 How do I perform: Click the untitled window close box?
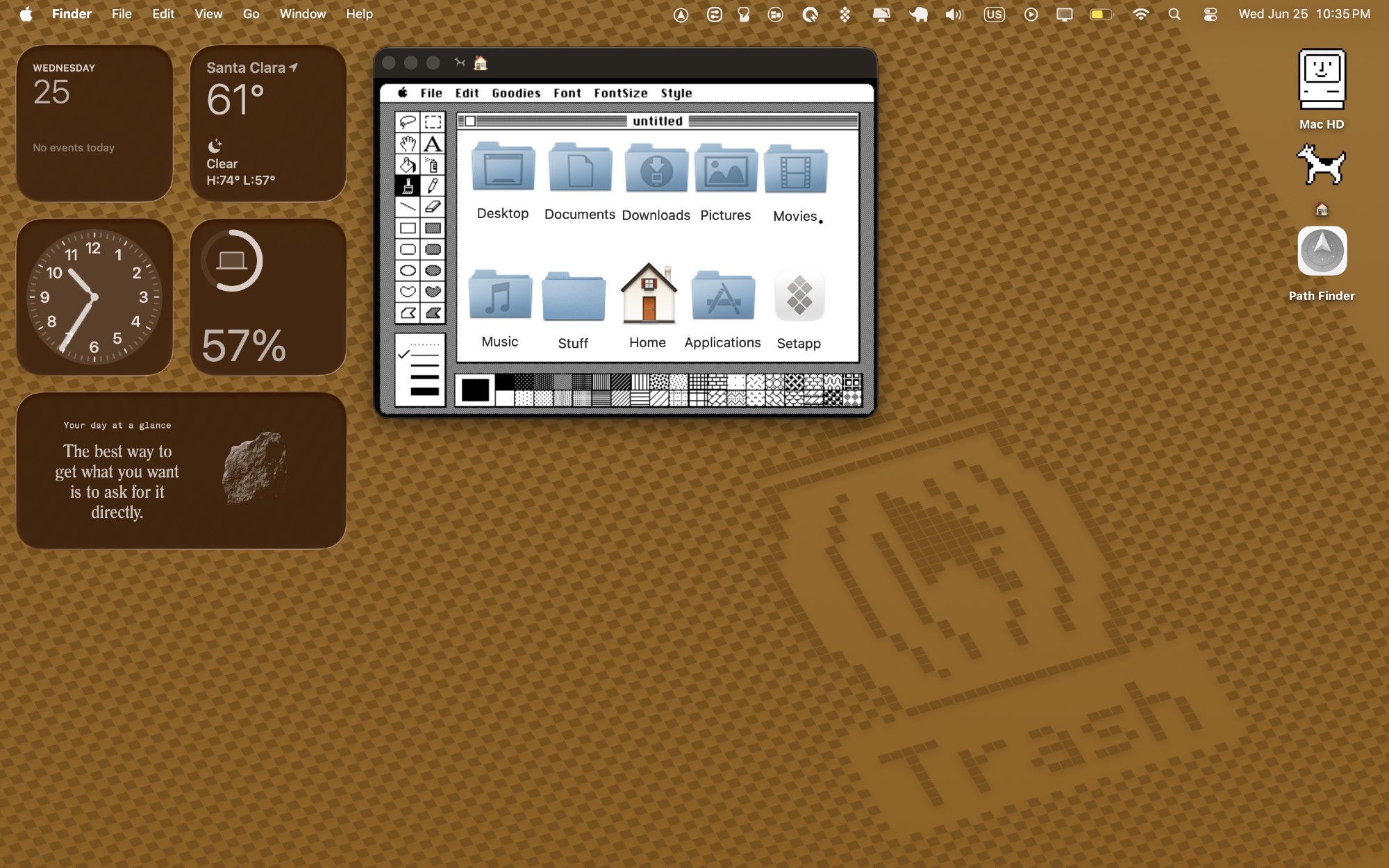pyautogui.click(x=470, y=122)
